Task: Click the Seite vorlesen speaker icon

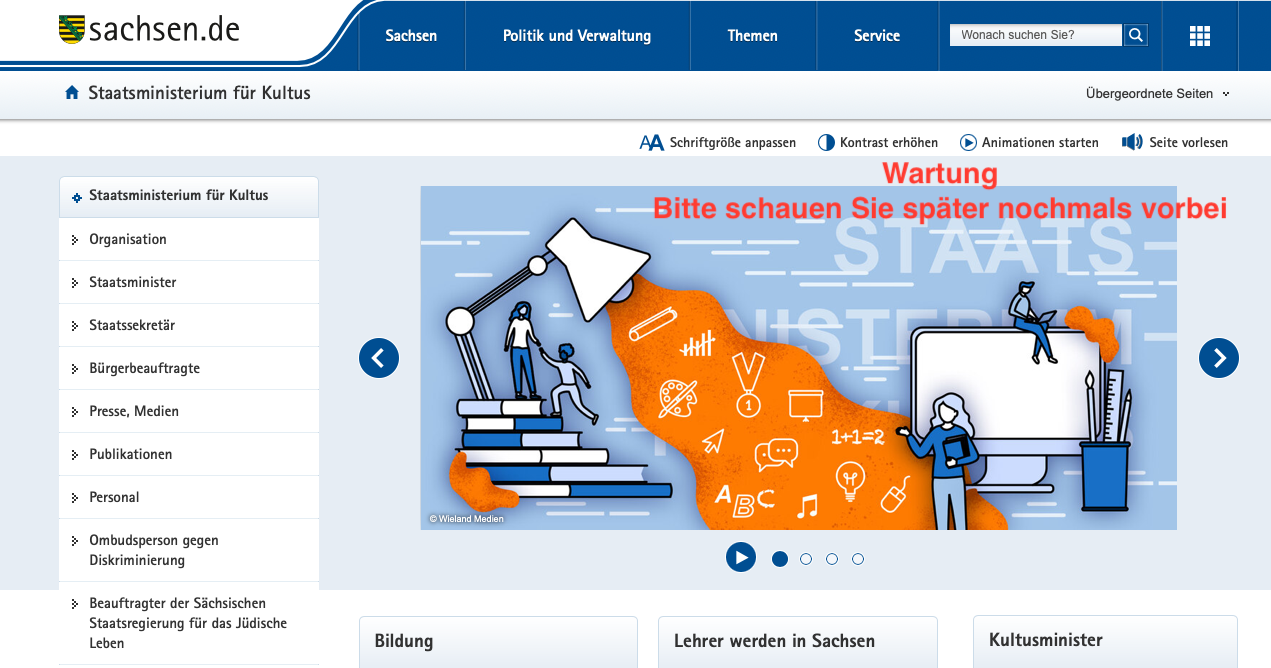Action: point(1132,142)
